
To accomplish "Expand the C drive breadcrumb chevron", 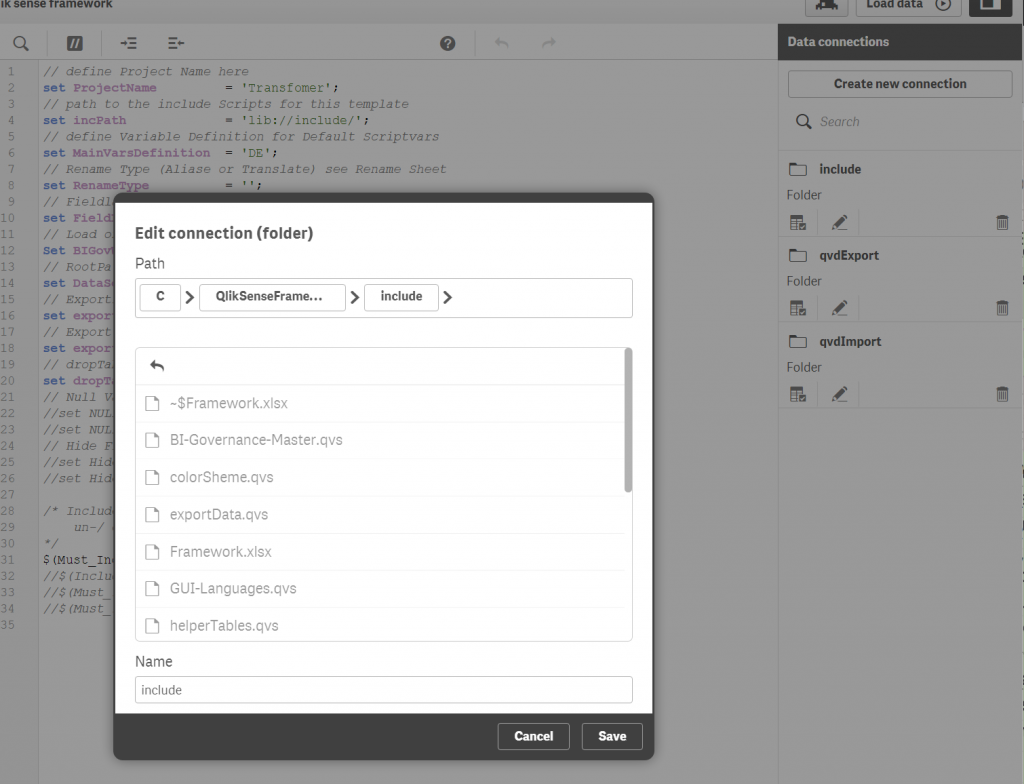I will click(189, 297).
